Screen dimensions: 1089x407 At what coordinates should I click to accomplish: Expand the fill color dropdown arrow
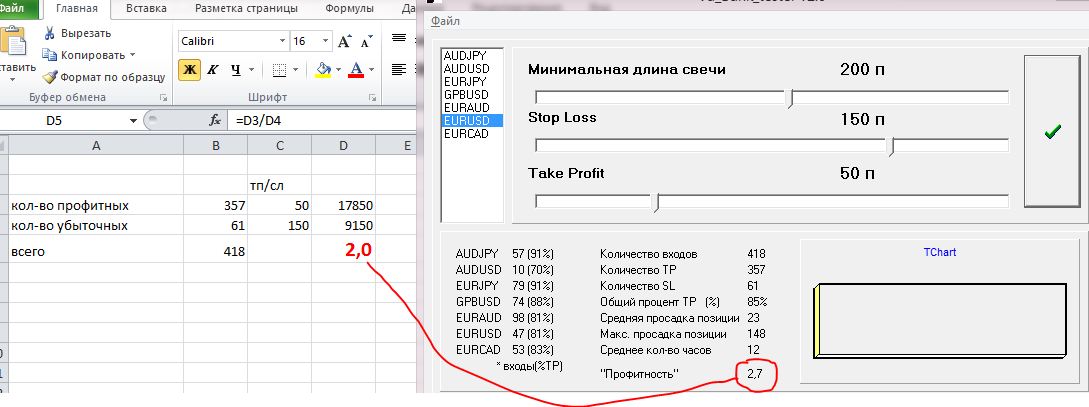pyautogui.click(x=338, y=70)
